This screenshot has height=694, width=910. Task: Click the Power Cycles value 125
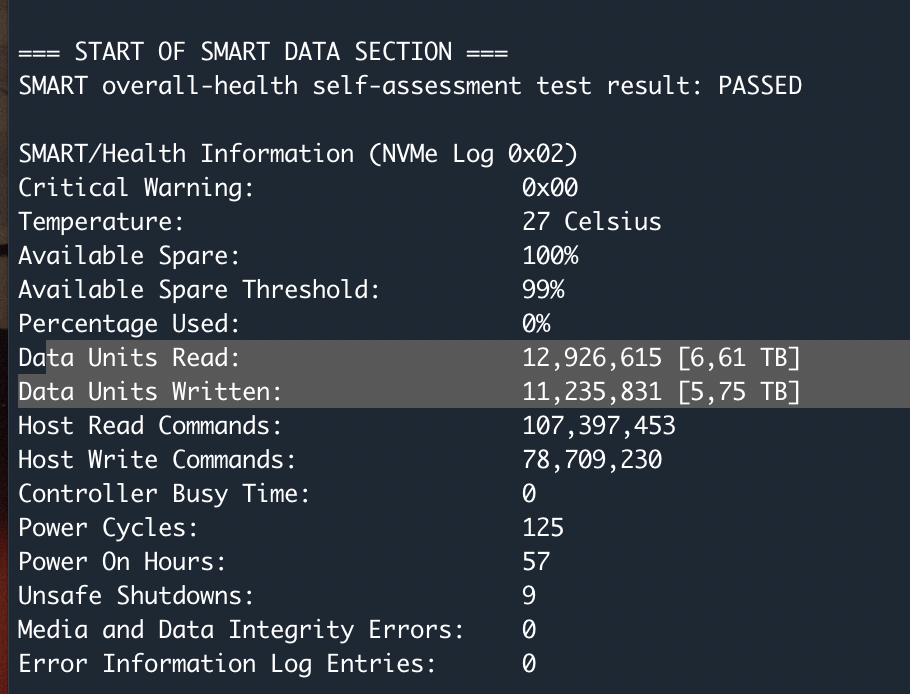tap(543, 527)
